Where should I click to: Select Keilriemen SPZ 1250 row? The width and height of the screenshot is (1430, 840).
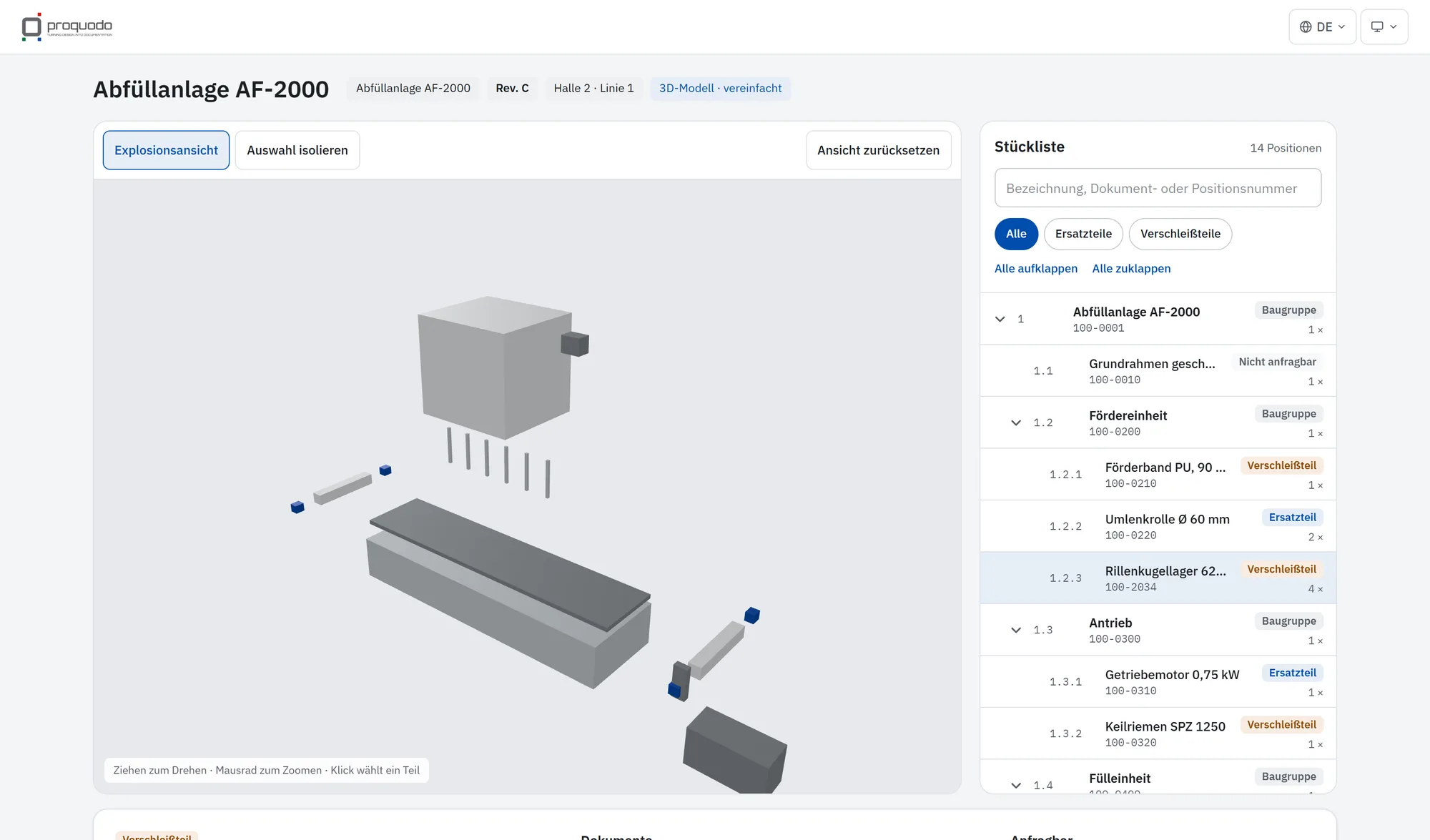[1158, 733]
